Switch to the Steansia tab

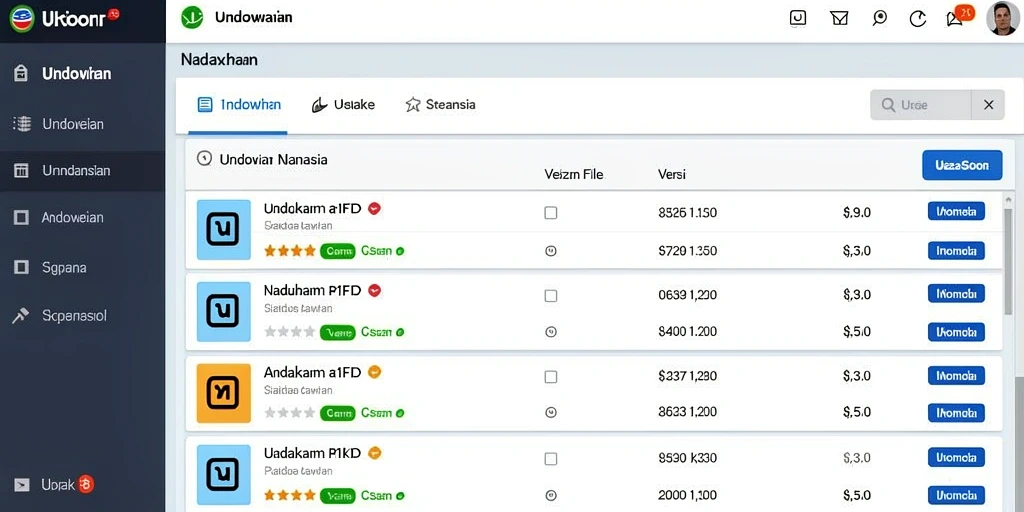tap(440, 104)
